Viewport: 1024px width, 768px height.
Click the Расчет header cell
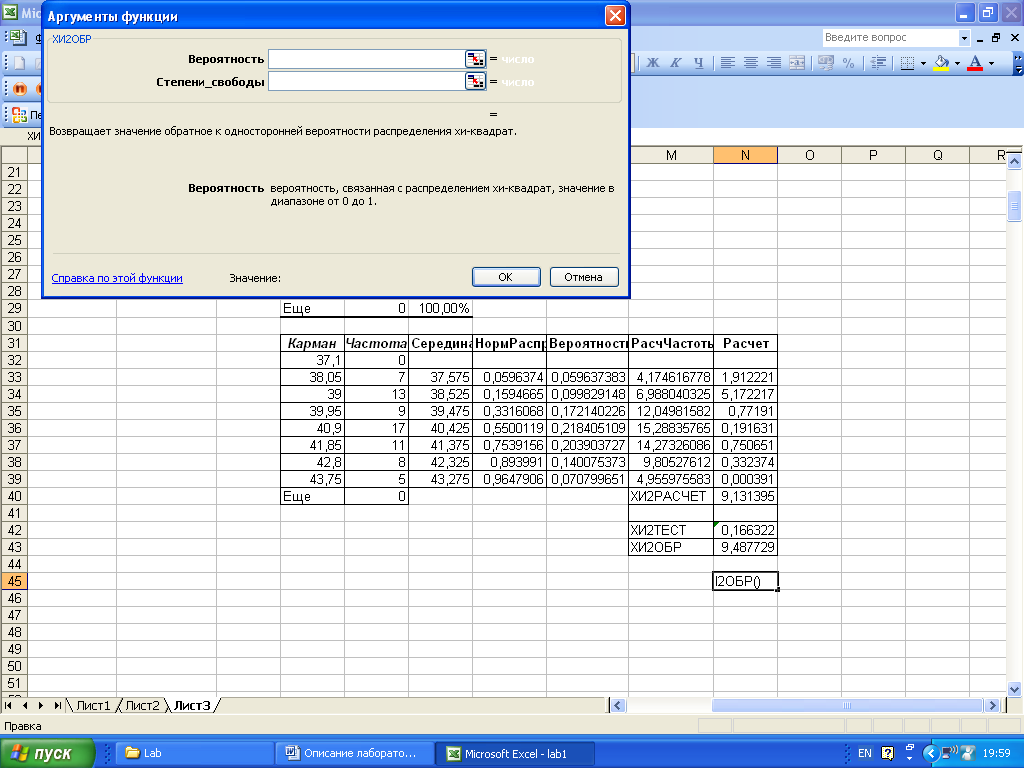click(x=745, y=344)
